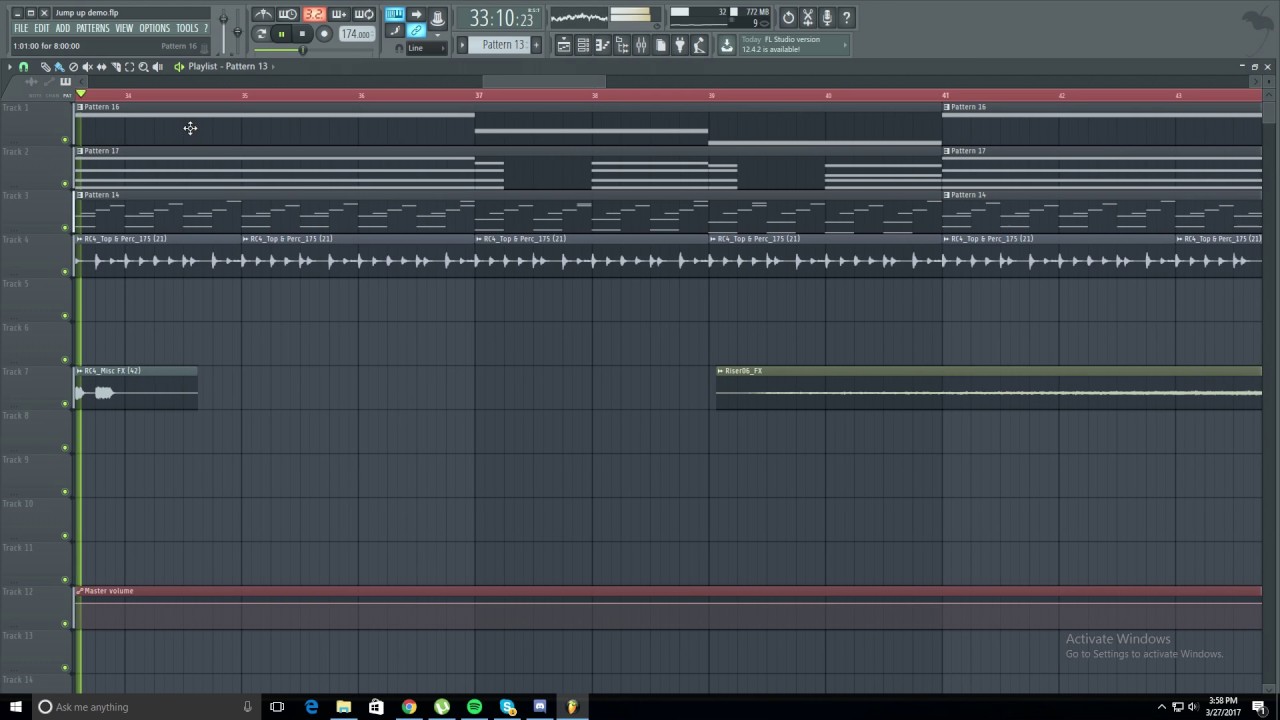
Task: Select the Playback preview tool
Action: click(x=157, y=66)
